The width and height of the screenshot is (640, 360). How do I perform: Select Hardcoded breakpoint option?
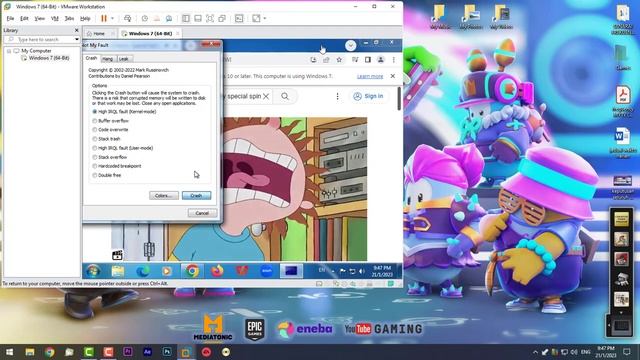coord(117,166)
